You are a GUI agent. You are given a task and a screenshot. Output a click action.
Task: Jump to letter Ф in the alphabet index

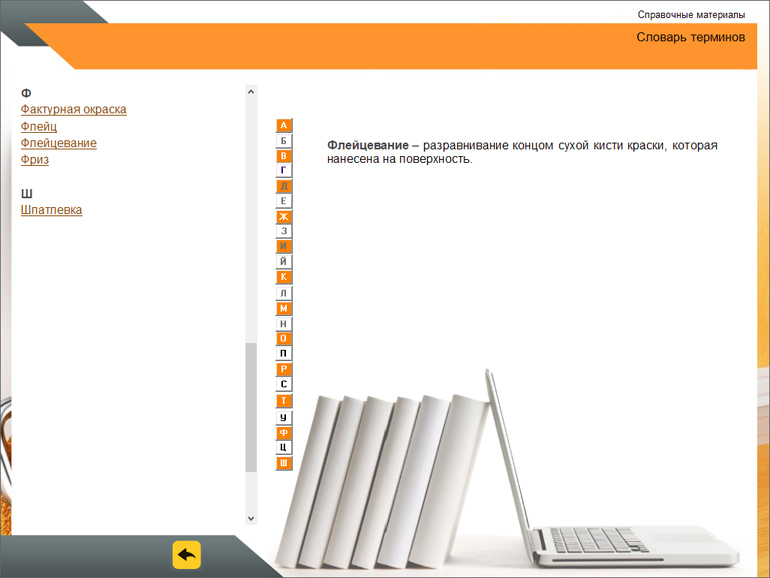[x=284, y=432]
